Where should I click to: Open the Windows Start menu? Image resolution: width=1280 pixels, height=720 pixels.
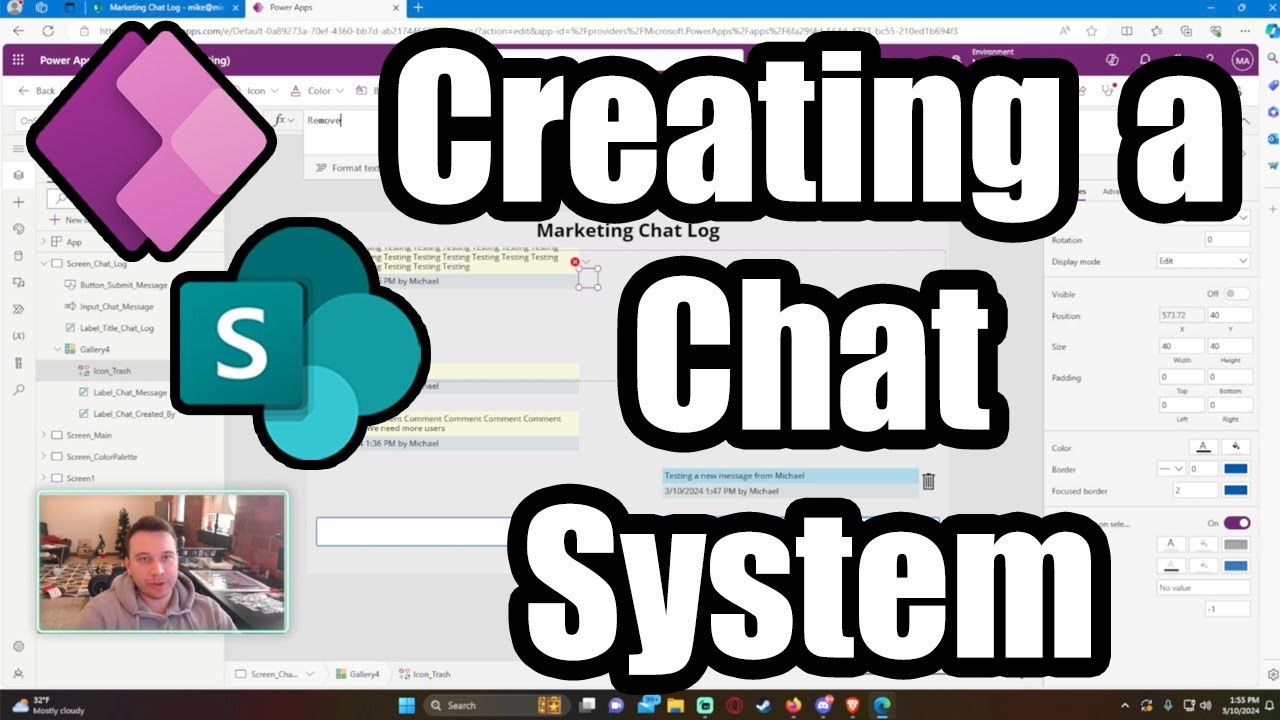(407, 705)
